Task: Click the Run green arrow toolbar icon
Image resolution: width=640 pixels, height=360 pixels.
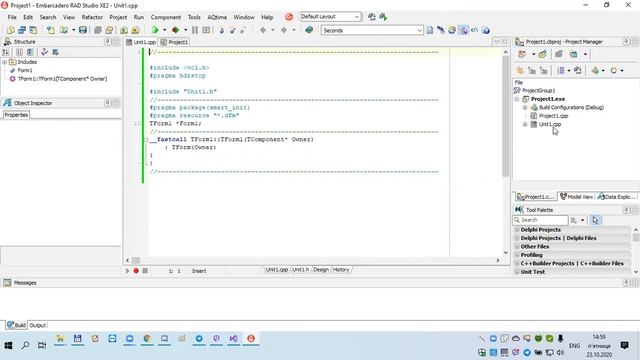Action: 155,30
